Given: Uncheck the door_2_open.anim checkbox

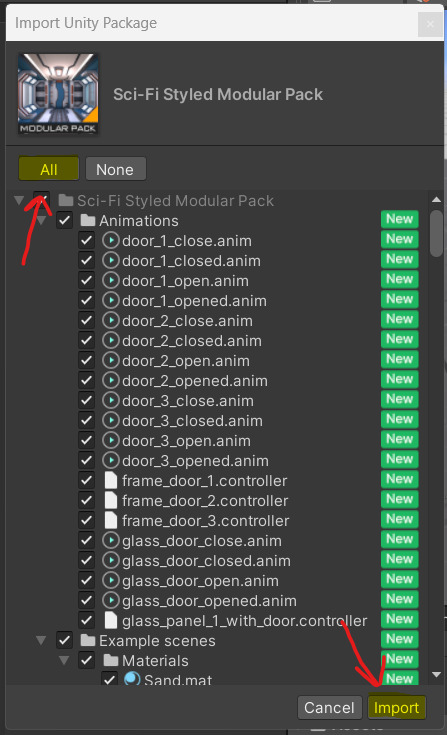Looking at the screenshot, I should pos(86,360).
